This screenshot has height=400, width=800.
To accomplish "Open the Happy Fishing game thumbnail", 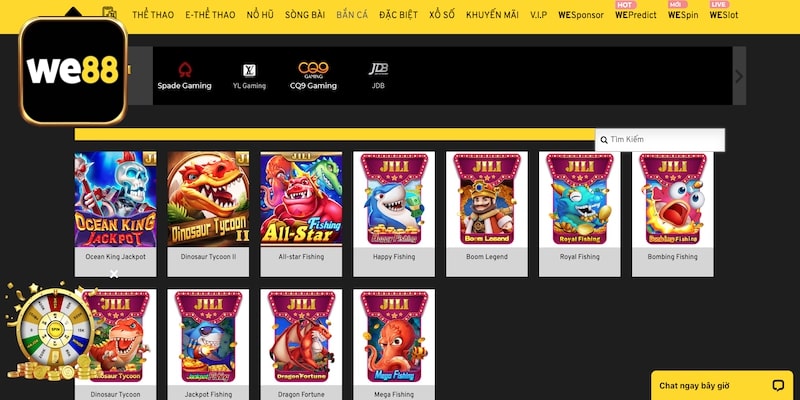I will [394, 214].
